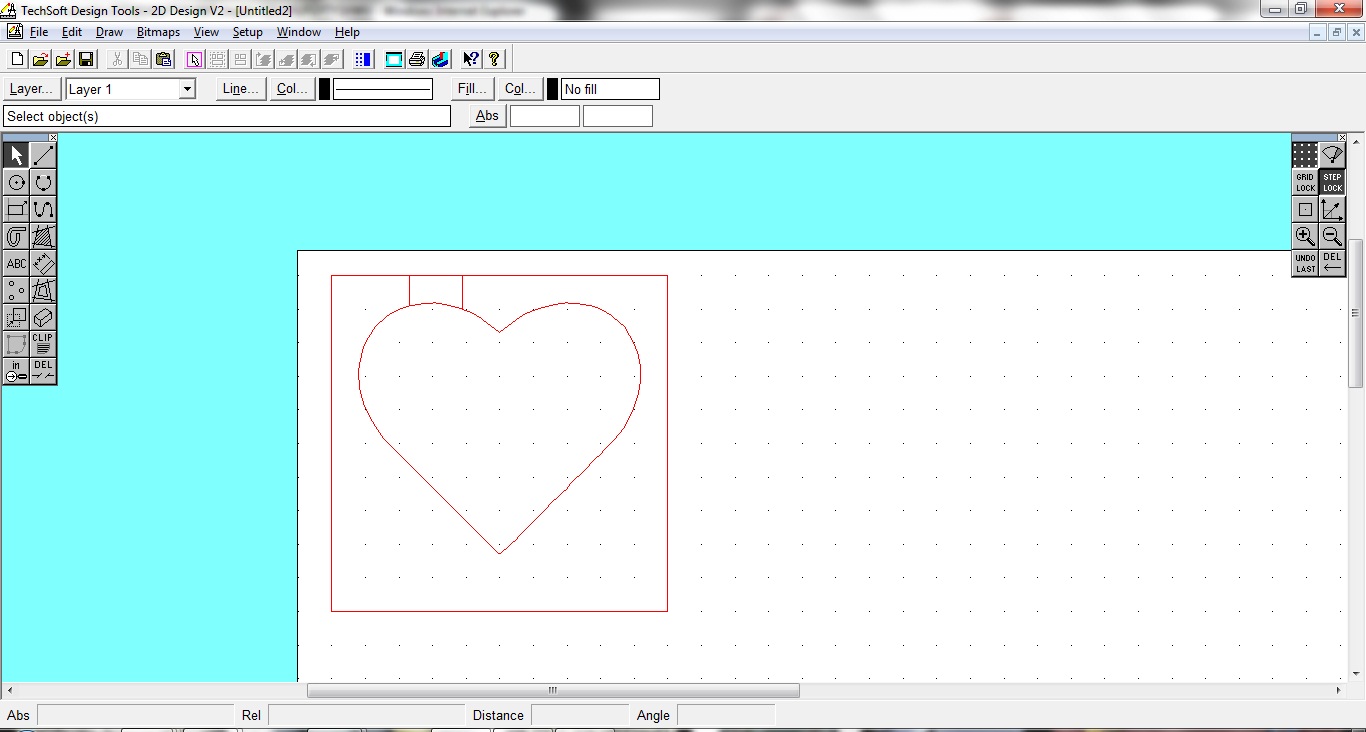This screenshot has width=1366, height=732.
Task: Click the radial gauge icon in right toolbox
Action: [1332, 155]
